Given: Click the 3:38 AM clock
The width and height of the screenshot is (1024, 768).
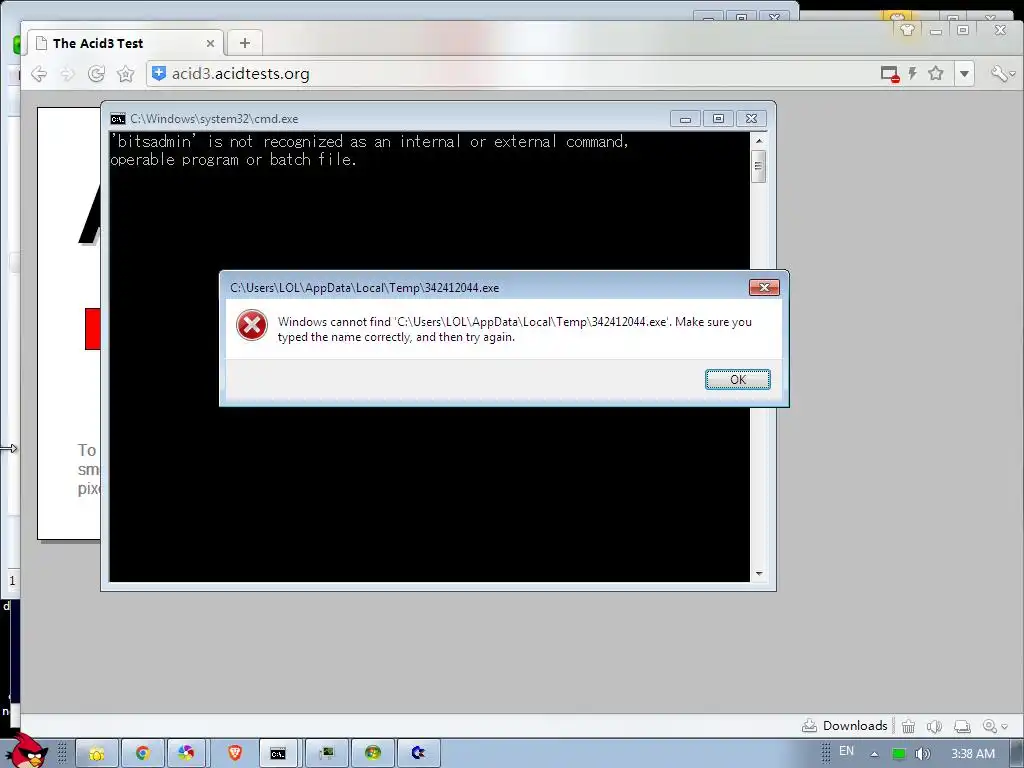Looking at the screenshot, I should pyautogui.click(x=973, y=754).
